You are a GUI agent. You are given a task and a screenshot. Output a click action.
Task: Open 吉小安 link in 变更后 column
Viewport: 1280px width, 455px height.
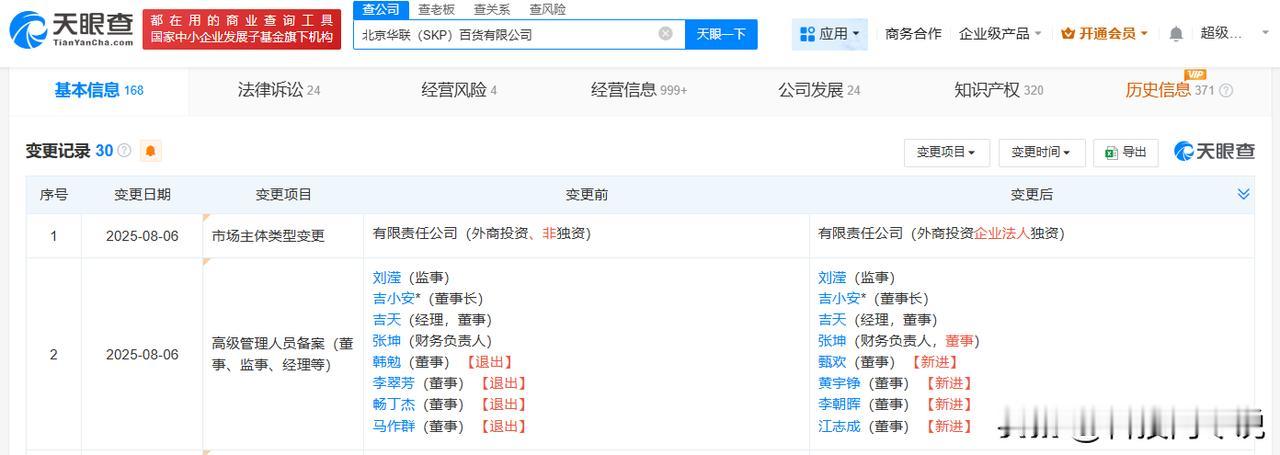click(839, 299)
